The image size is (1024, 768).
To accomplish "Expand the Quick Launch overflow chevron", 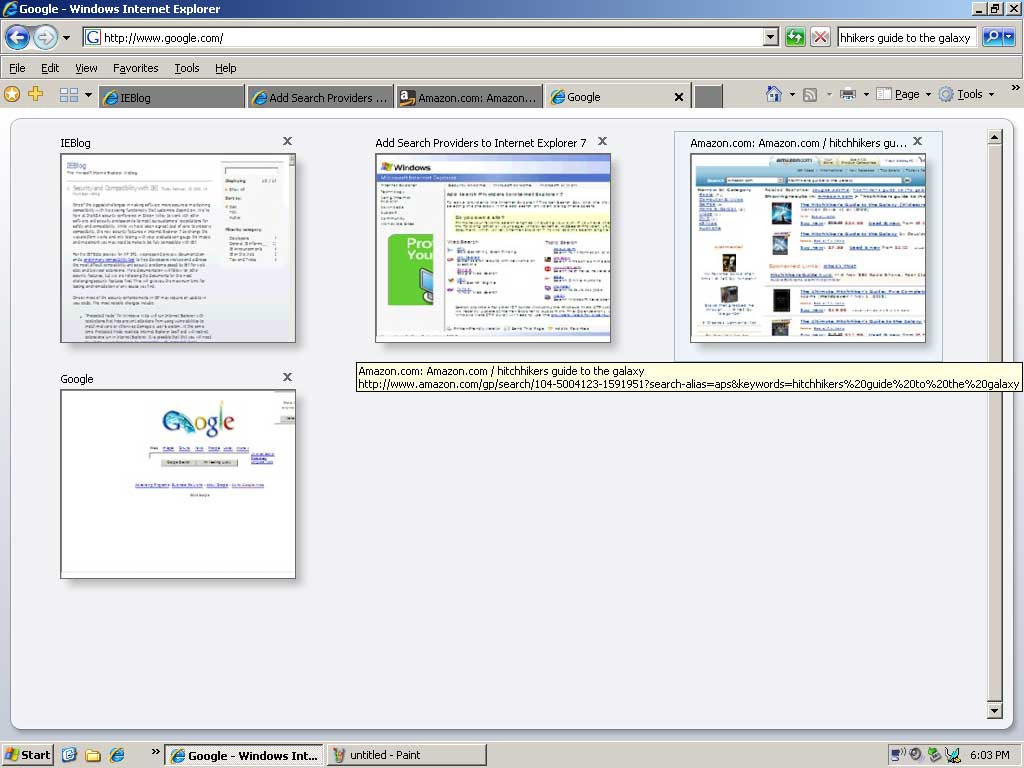I will [x=155, y=752].
